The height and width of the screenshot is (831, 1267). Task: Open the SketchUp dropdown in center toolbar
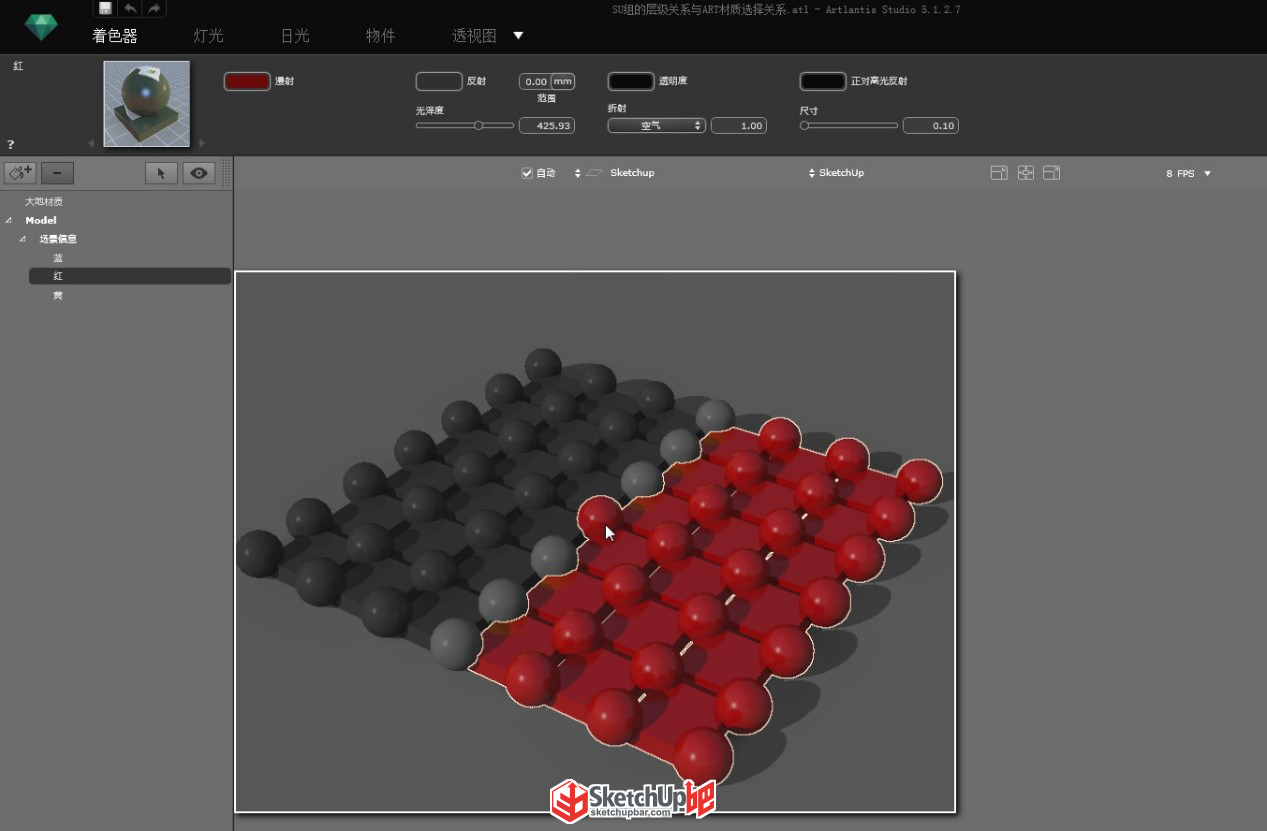click(836, 173)
